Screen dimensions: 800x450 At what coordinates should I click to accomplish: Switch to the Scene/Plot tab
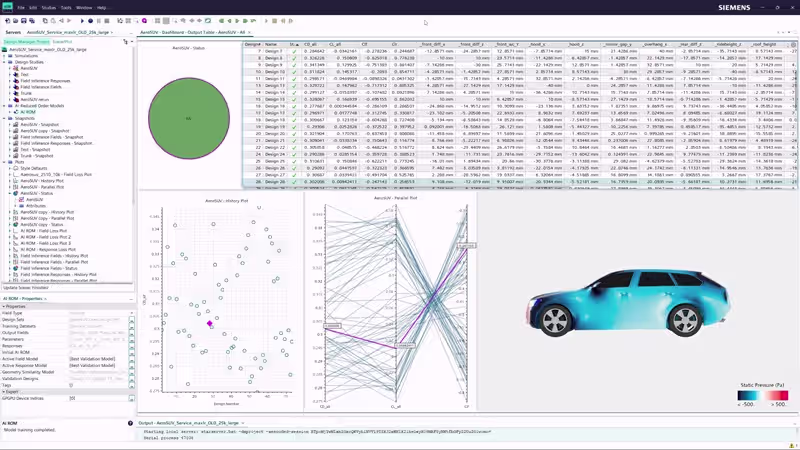[62, 41]
